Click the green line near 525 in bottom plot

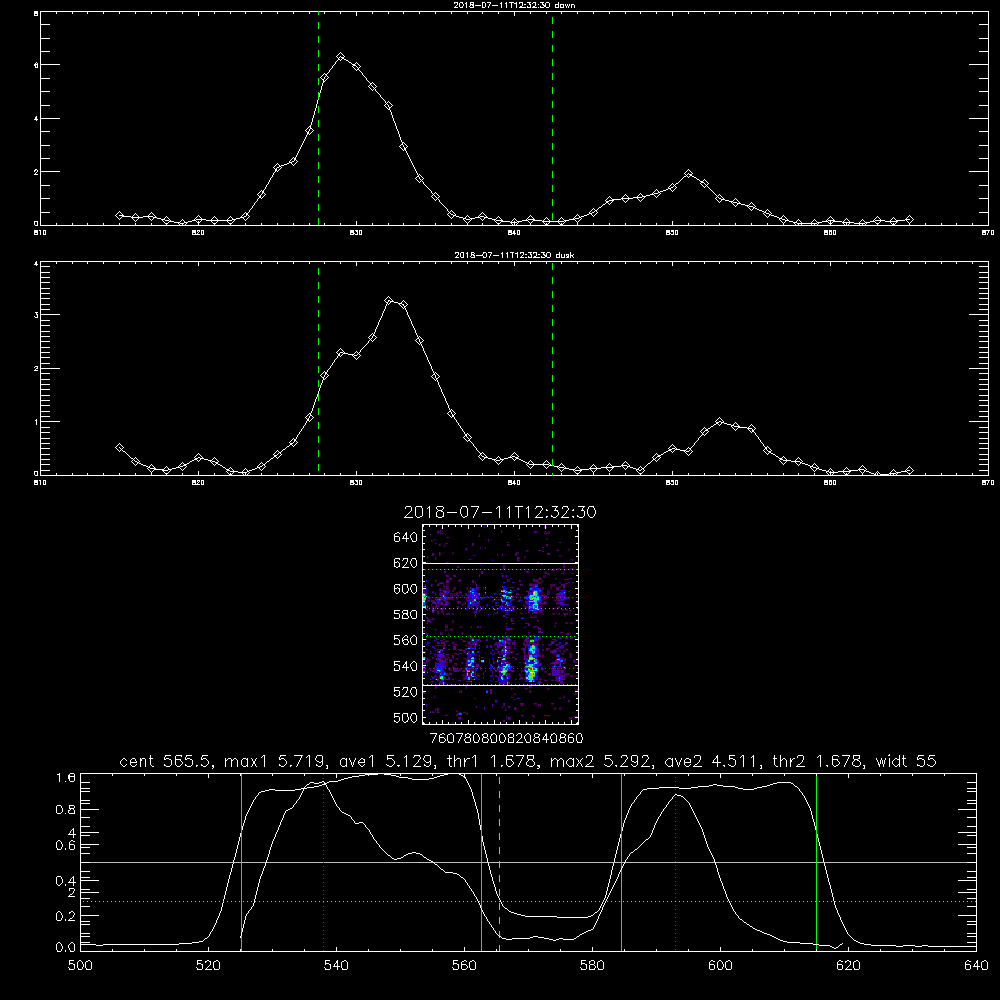coord(242,861)
